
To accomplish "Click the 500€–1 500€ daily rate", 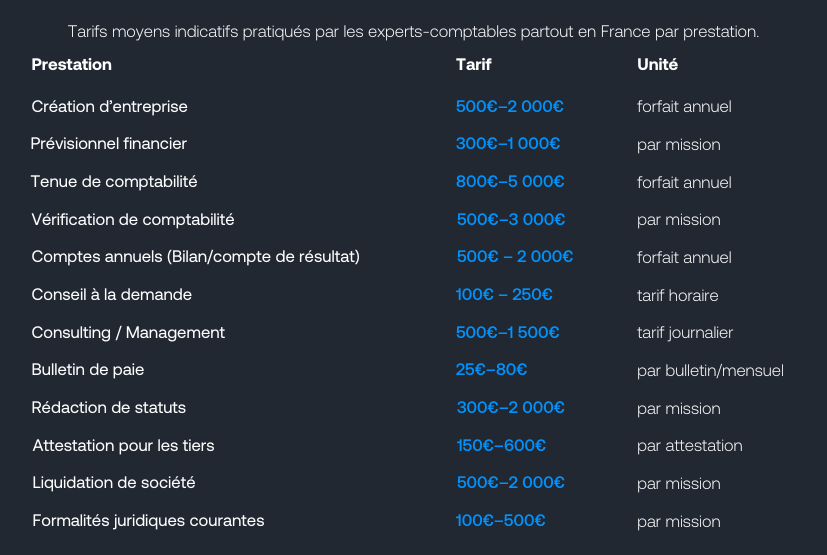I will point(507,332).
